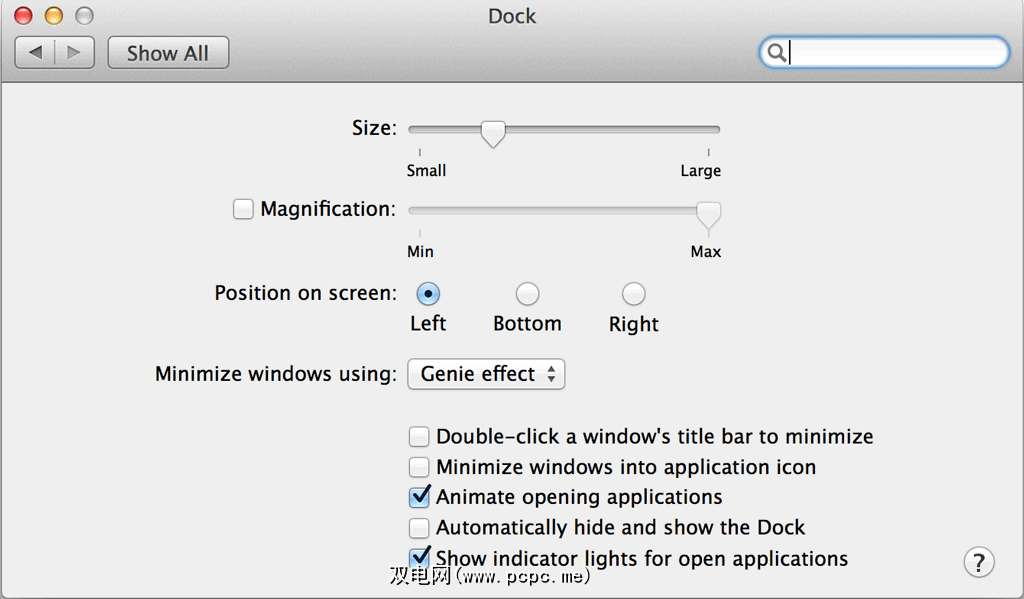Open the Genie effect dropdown menu
The height and width of the screenshot is (599, 1024).
click(x=486, y=374)
